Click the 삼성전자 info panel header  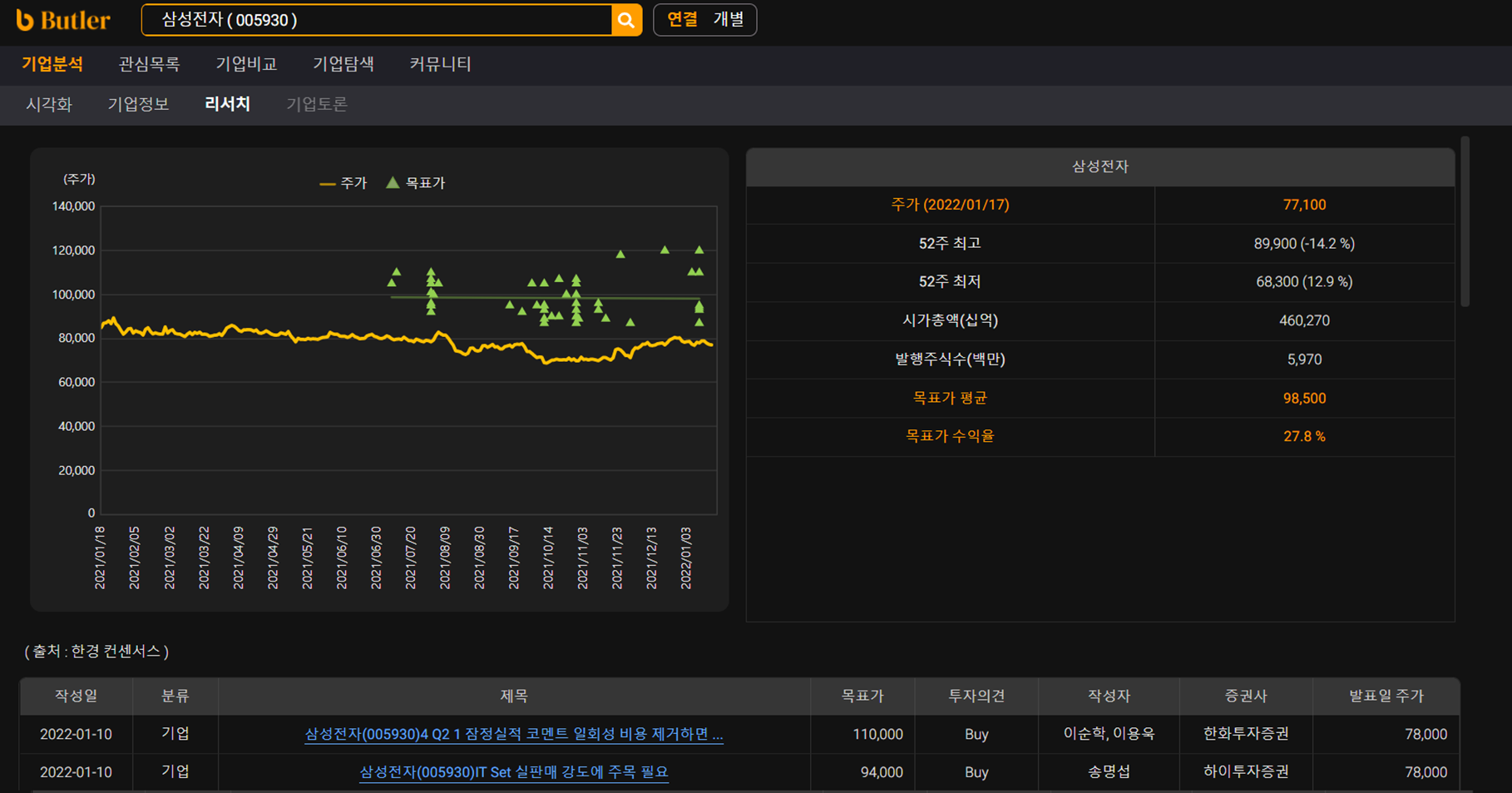(x=1100, y=166)
